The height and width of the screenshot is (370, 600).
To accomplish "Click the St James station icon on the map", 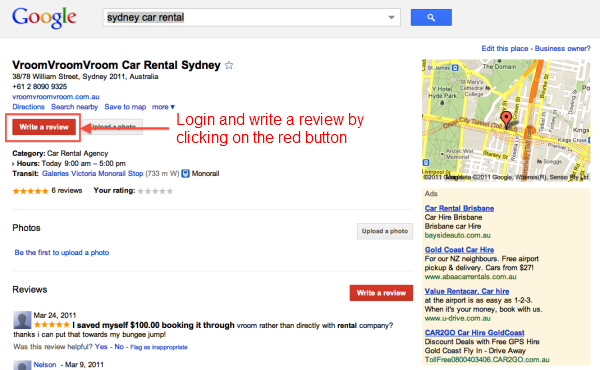I will click(x=455, y=68).
